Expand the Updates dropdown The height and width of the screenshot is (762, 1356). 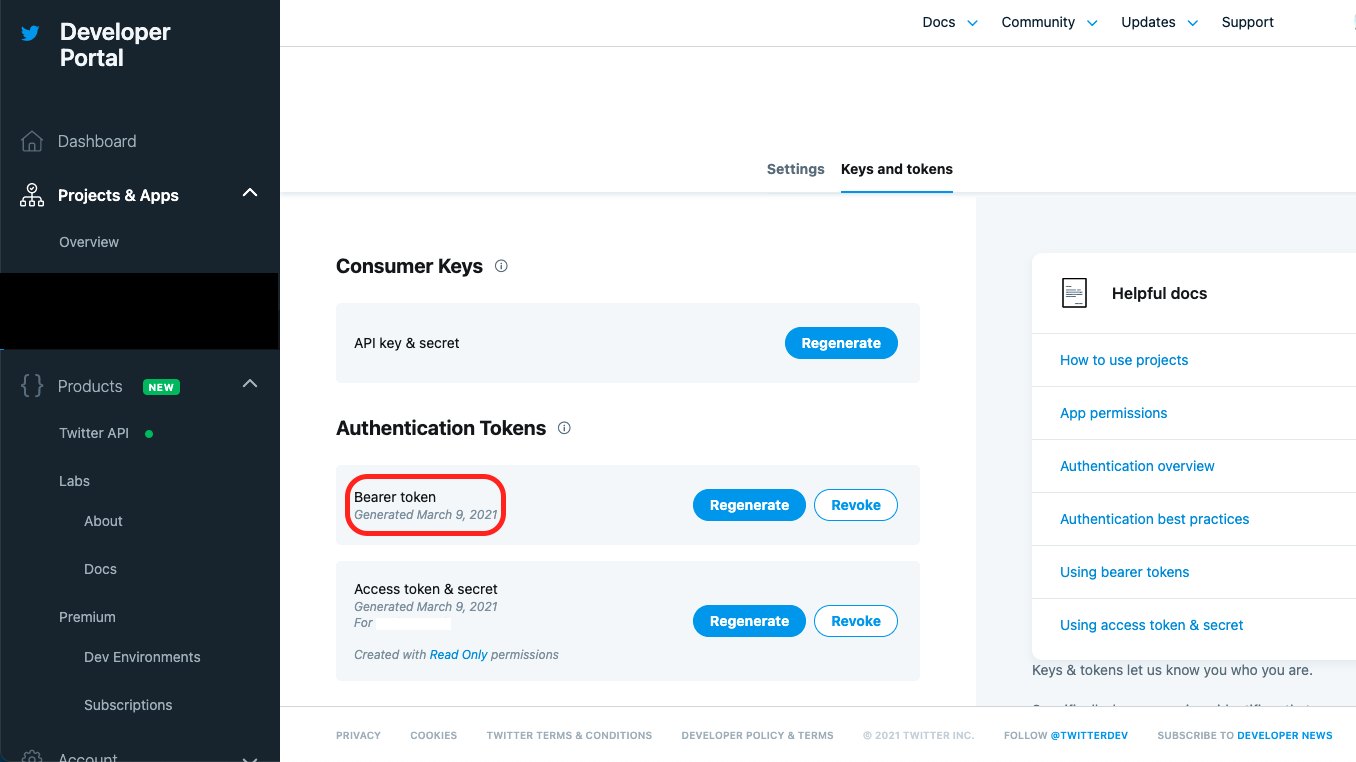1158,22
